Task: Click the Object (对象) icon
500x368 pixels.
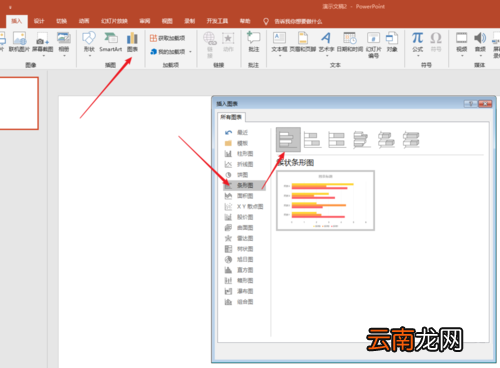Action: tap(392, 38)
